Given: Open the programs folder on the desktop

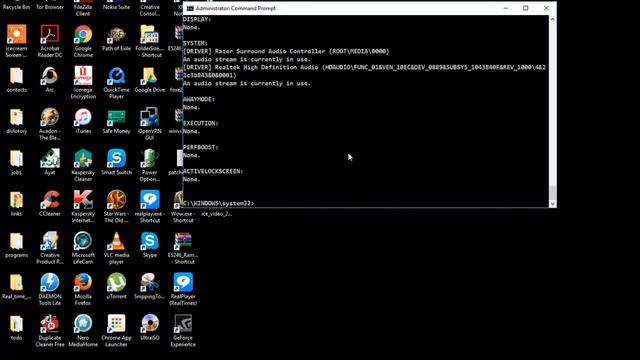Looking at the screenshot, I should pos(16,241).
